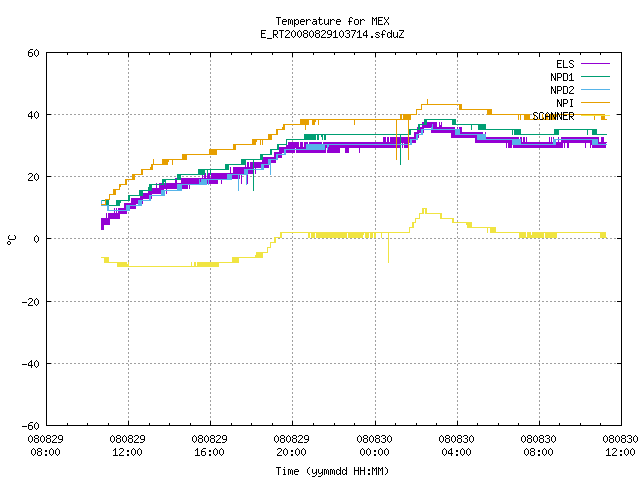The width and height of the screenshot is (640, 480).
Task: Click the °C y-axis unit label
Action: click(11, 240)
